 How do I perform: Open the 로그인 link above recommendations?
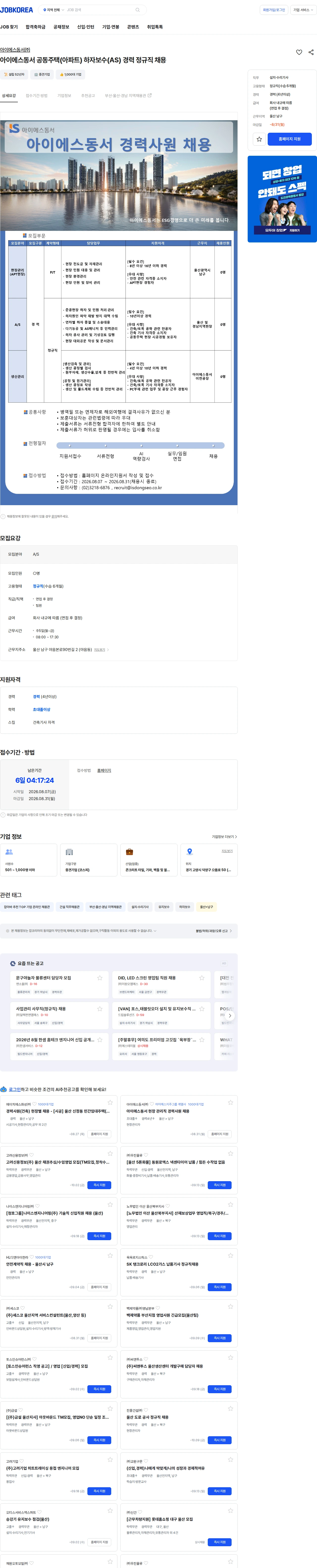pyautogui.click(x=15, y=1090)
